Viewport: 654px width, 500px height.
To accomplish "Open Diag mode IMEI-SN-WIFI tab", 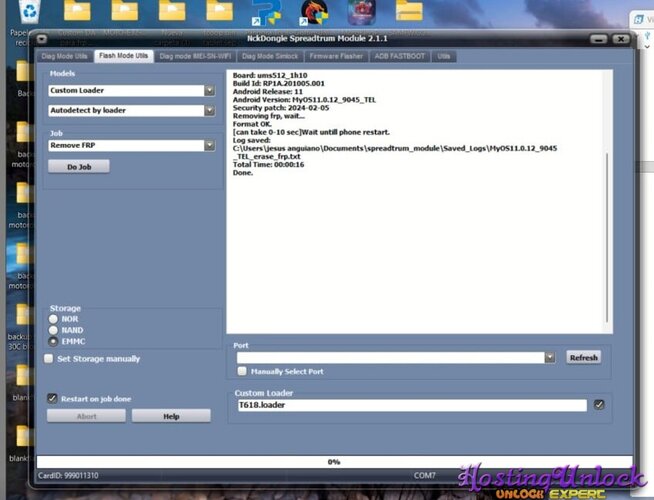I will coord(195,56).
